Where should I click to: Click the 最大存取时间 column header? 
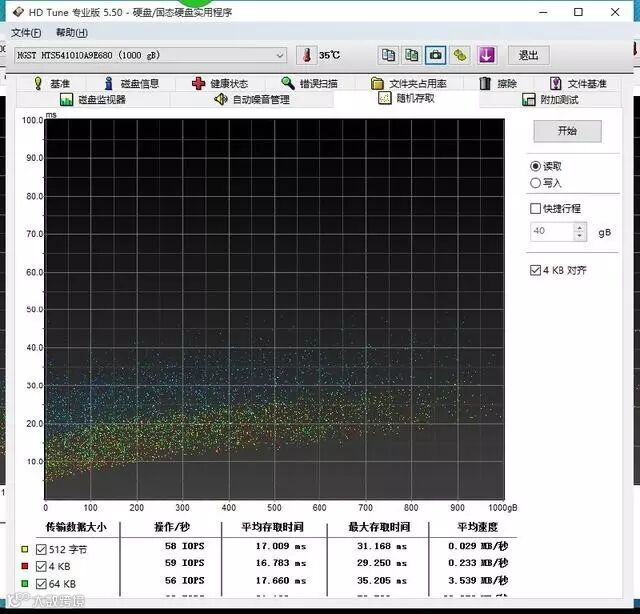379,527
